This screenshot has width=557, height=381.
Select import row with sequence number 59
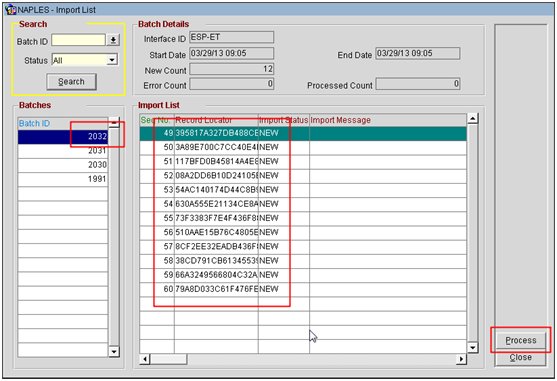pos(303,276)
